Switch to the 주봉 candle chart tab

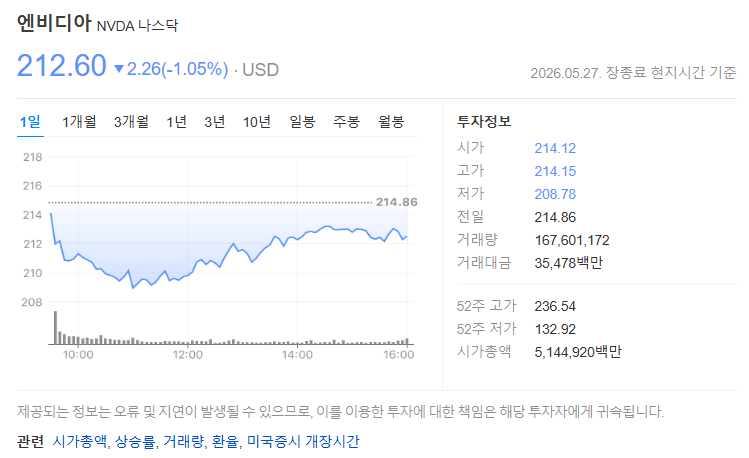346,122
